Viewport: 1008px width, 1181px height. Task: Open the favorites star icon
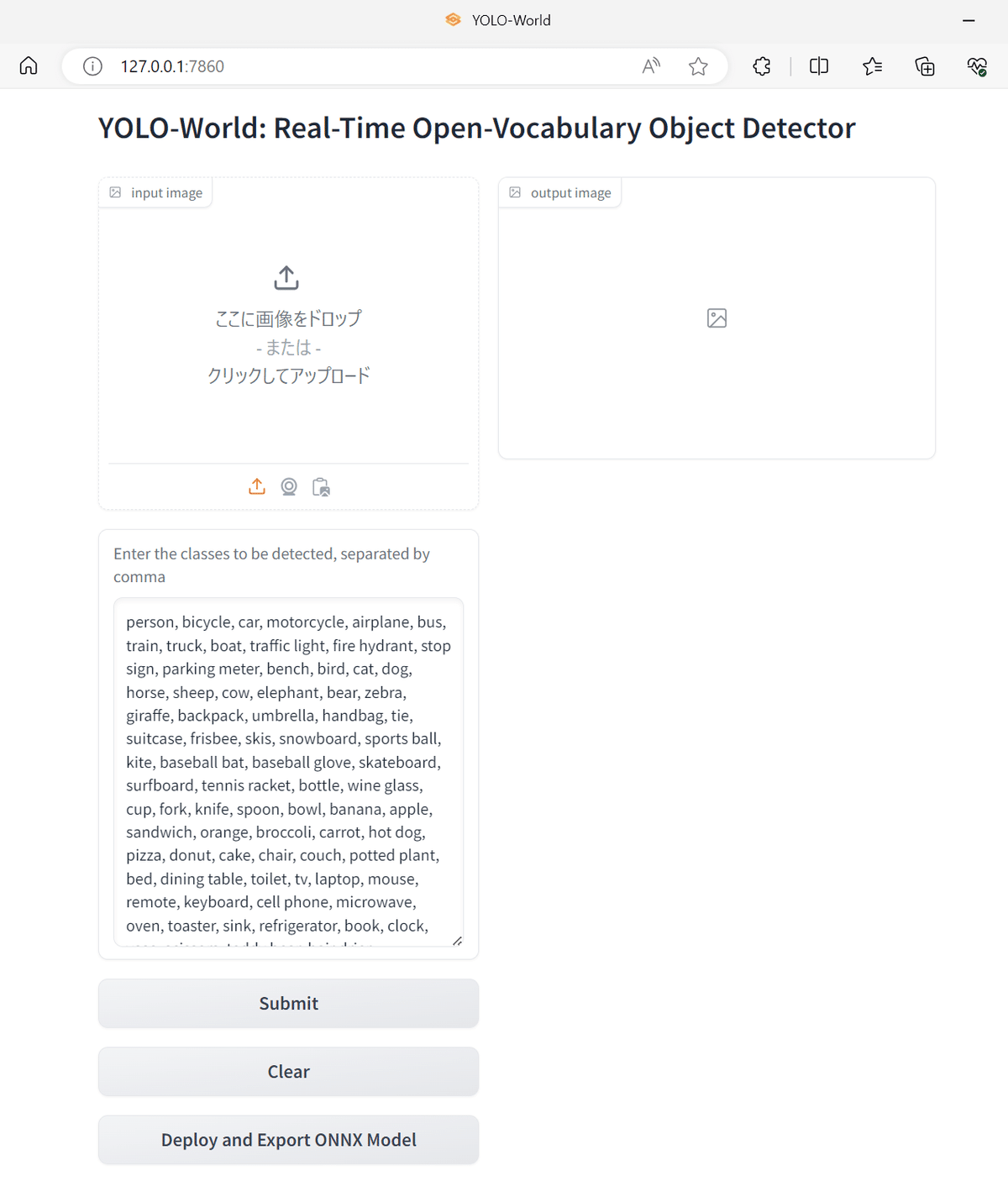coord(872,66)
